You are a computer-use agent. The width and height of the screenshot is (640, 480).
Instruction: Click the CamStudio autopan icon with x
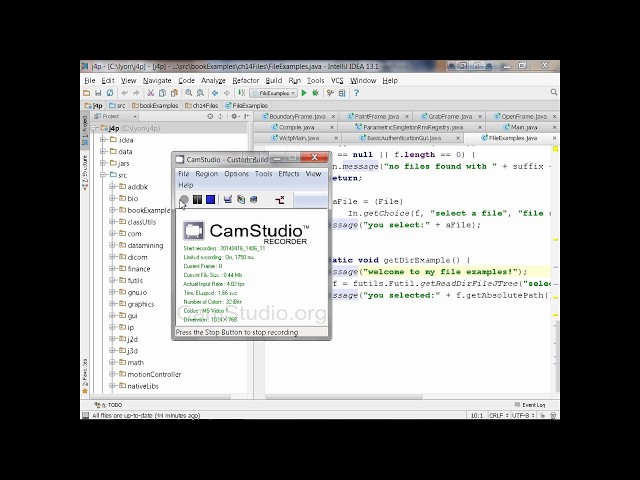(x=280, y=200)
